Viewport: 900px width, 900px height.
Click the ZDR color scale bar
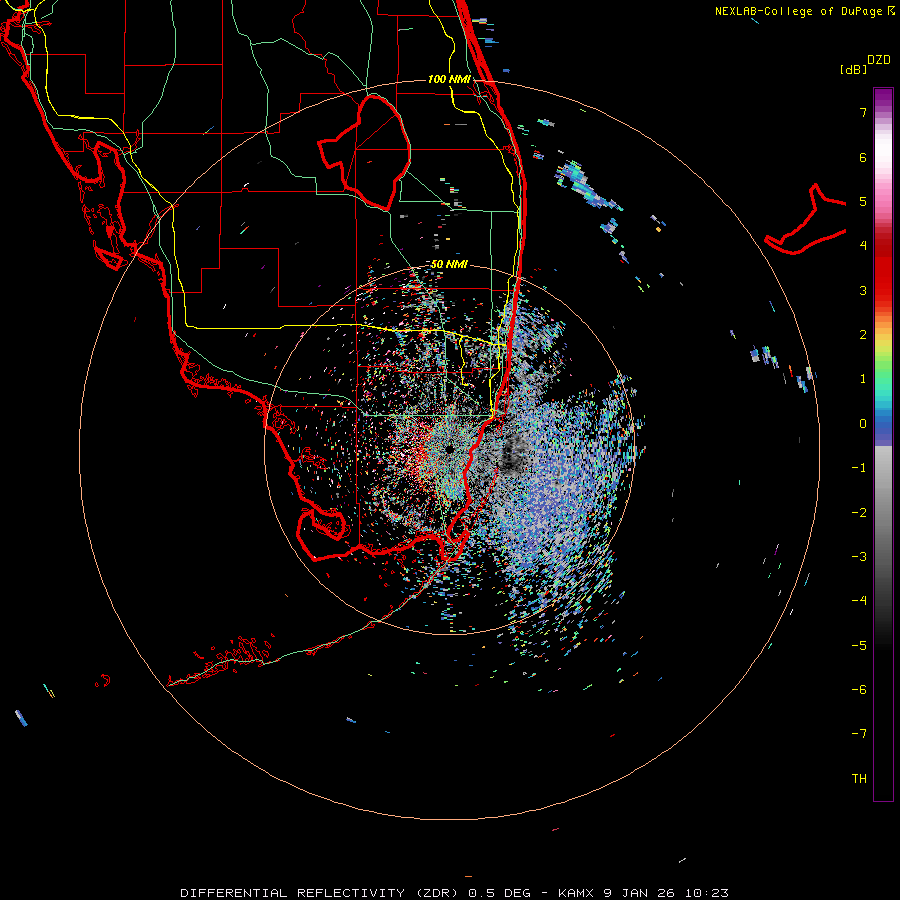(883, 444)
